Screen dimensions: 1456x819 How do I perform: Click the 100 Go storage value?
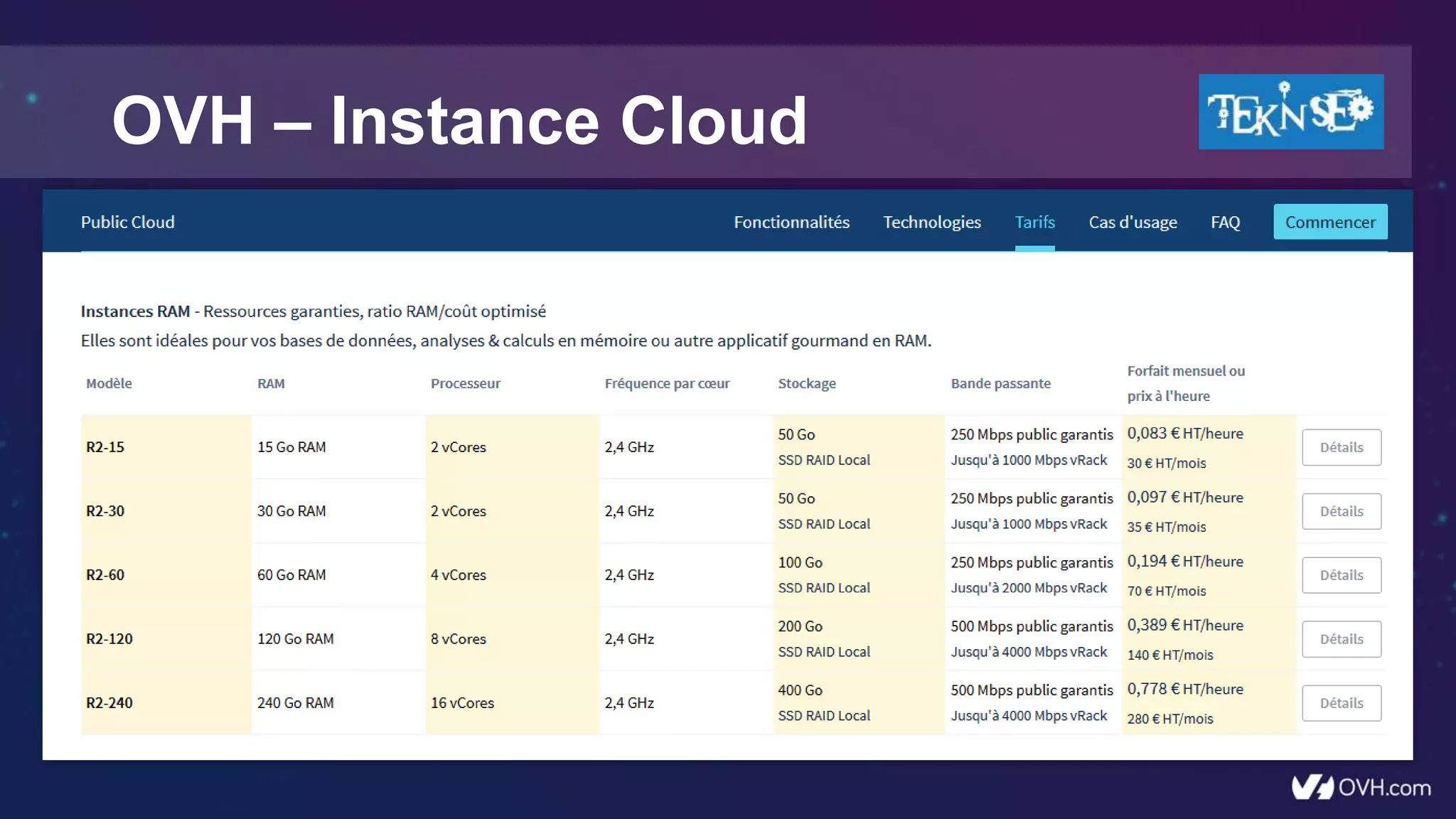(x=800, y=562)
